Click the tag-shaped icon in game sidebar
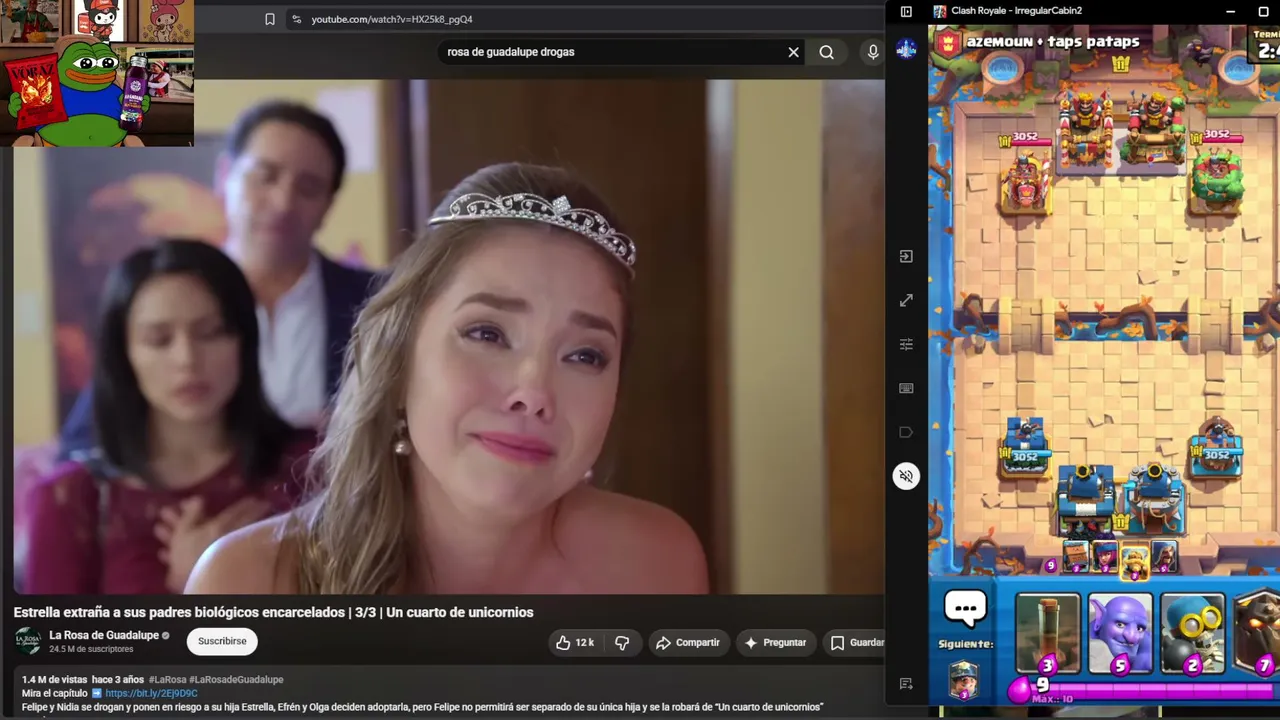1280x720 pixels. (x=906, y=432)
